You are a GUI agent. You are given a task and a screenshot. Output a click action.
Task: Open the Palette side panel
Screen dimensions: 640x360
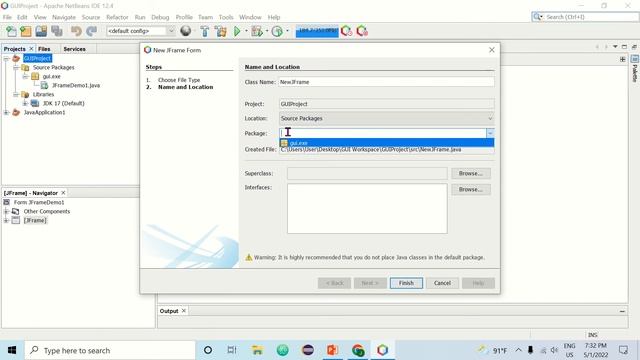pyautogui.click(x=634, y=69)
